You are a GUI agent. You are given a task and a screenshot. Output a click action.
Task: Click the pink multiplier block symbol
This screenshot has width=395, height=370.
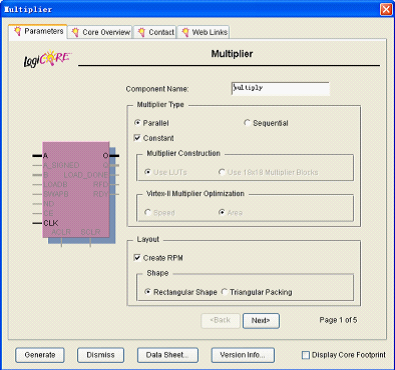(76, 190)
